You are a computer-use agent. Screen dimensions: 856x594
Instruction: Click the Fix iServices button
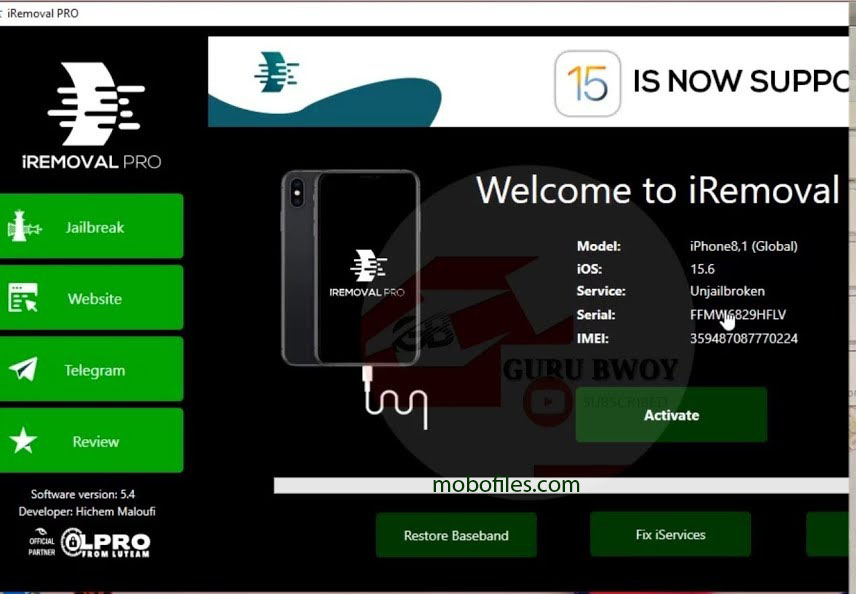[670, 534]
